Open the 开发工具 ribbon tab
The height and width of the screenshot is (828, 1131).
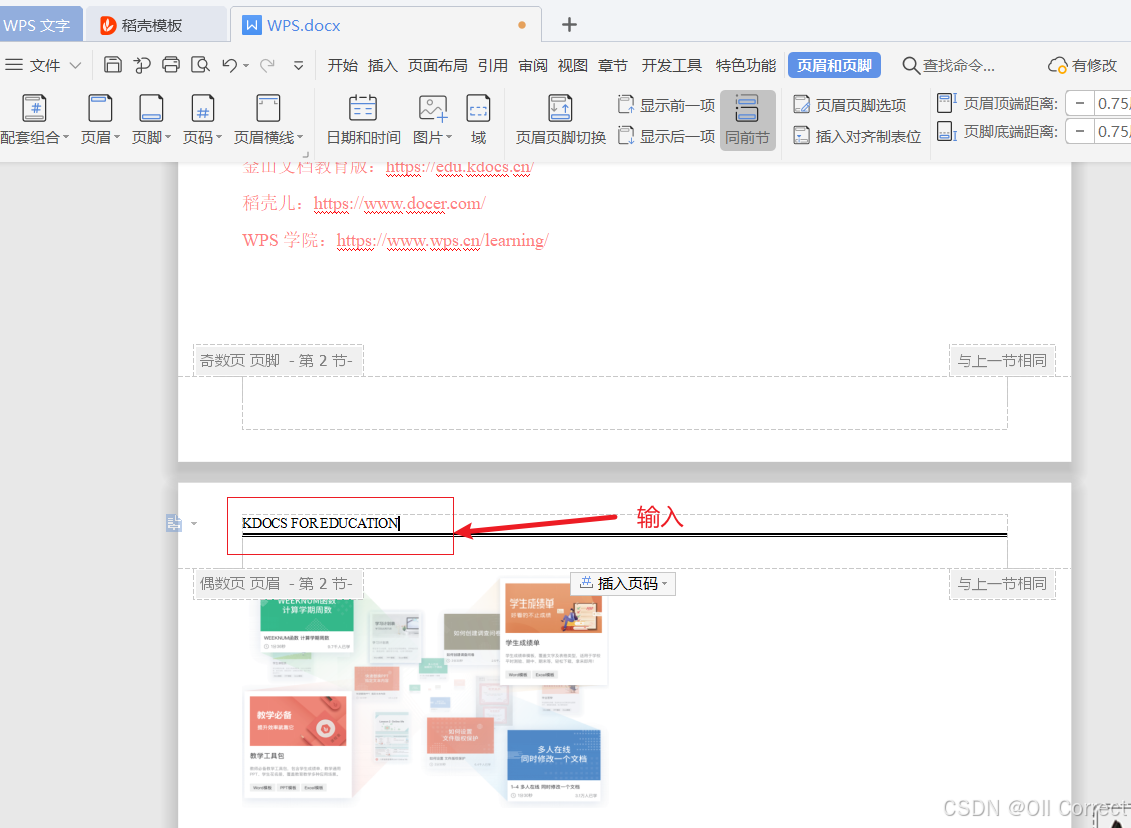[x=672, y=66]
